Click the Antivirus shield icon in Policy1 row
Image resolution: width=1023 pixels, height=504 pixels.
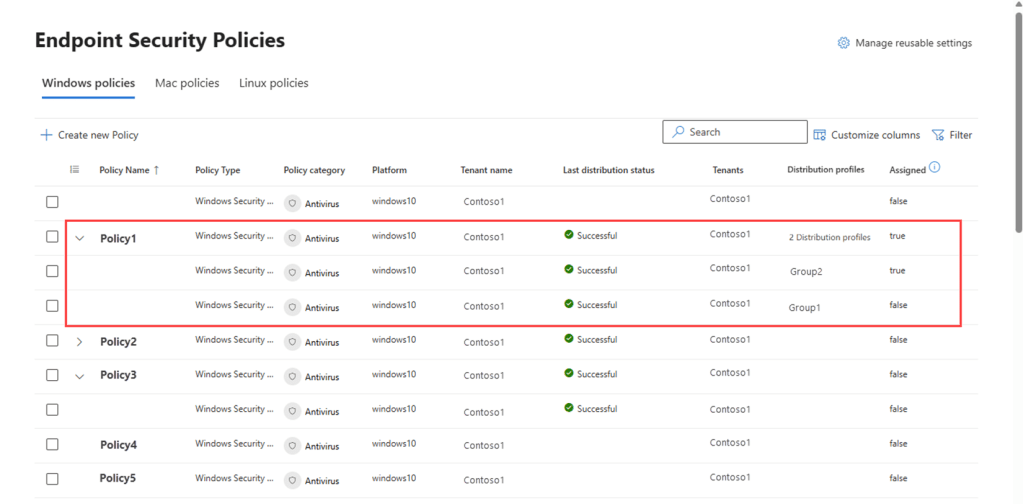[292, 238]
